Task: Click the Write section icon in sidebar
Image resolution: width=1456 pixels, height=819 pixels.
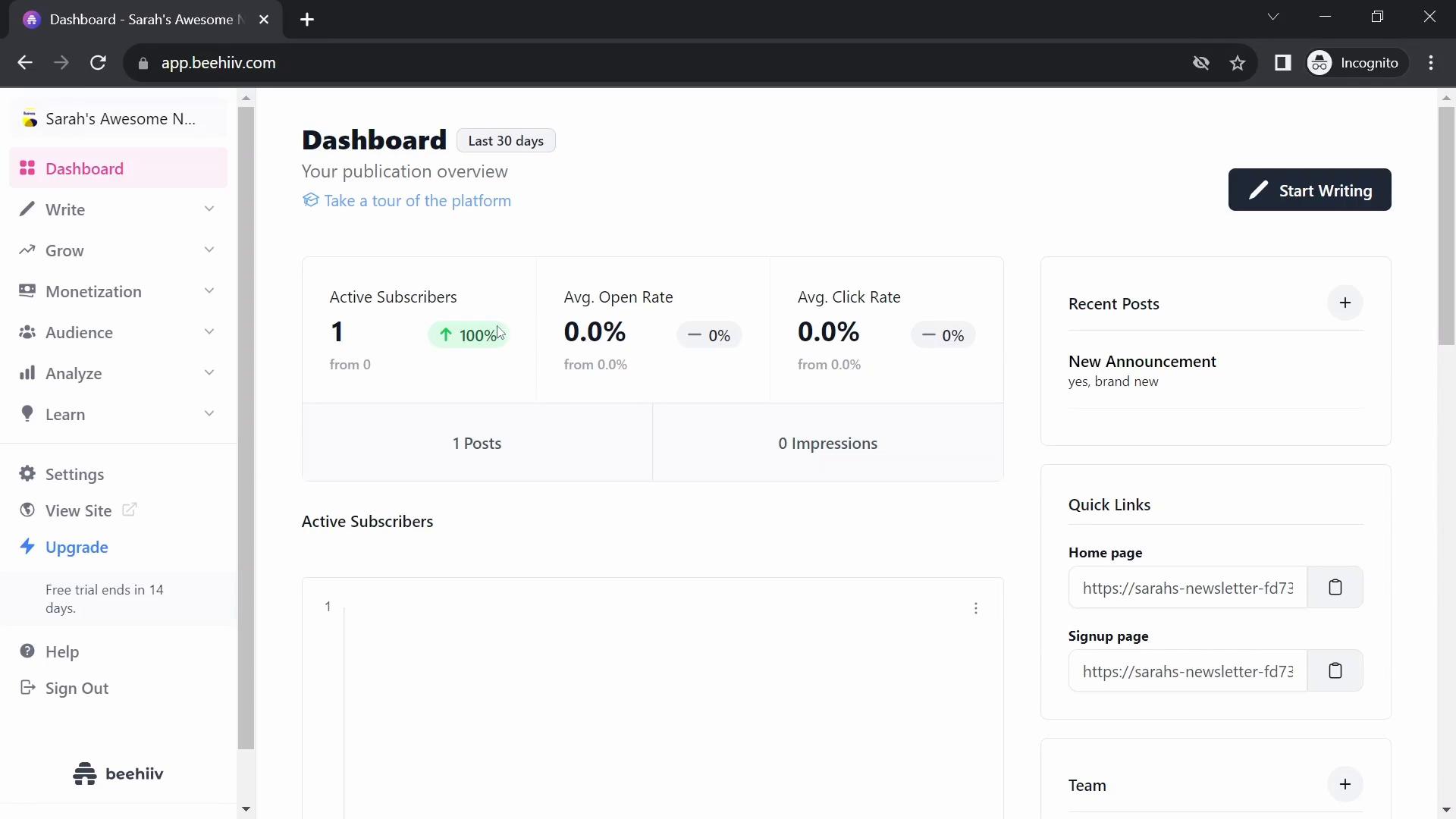Action: 27,209
